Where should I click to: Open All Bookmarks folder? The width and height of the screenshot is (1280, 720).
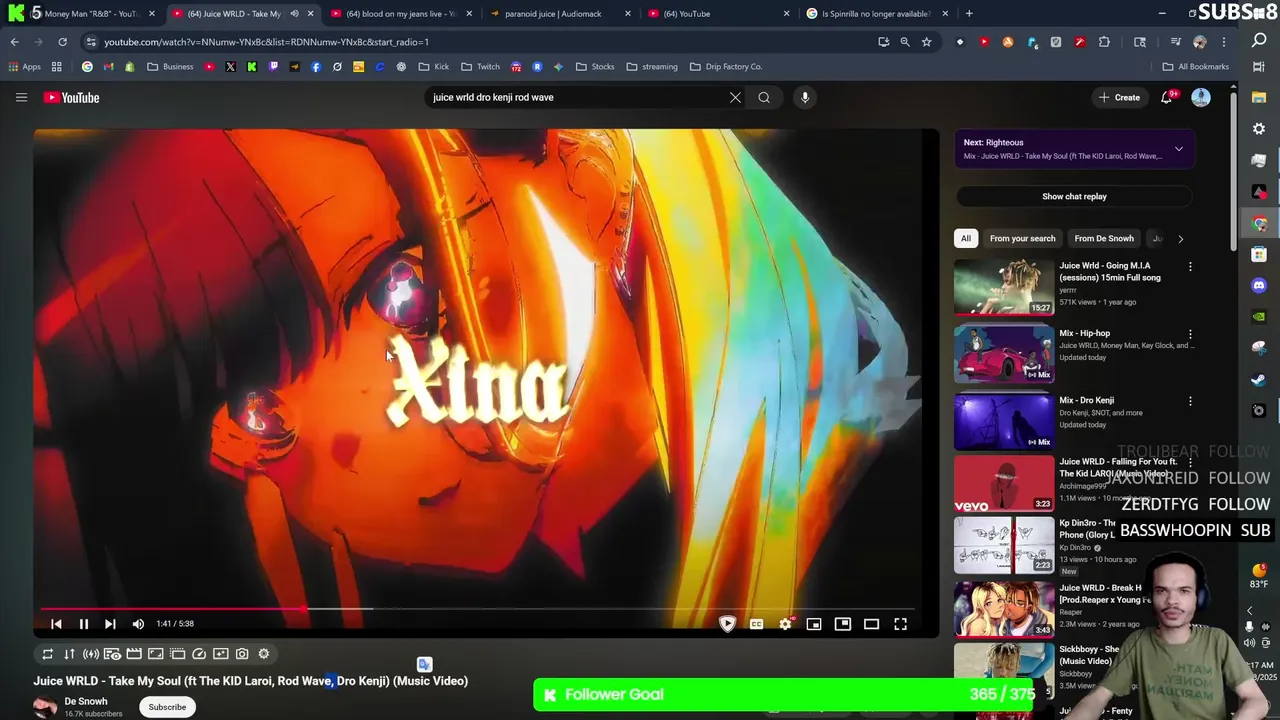(1195, 67)
